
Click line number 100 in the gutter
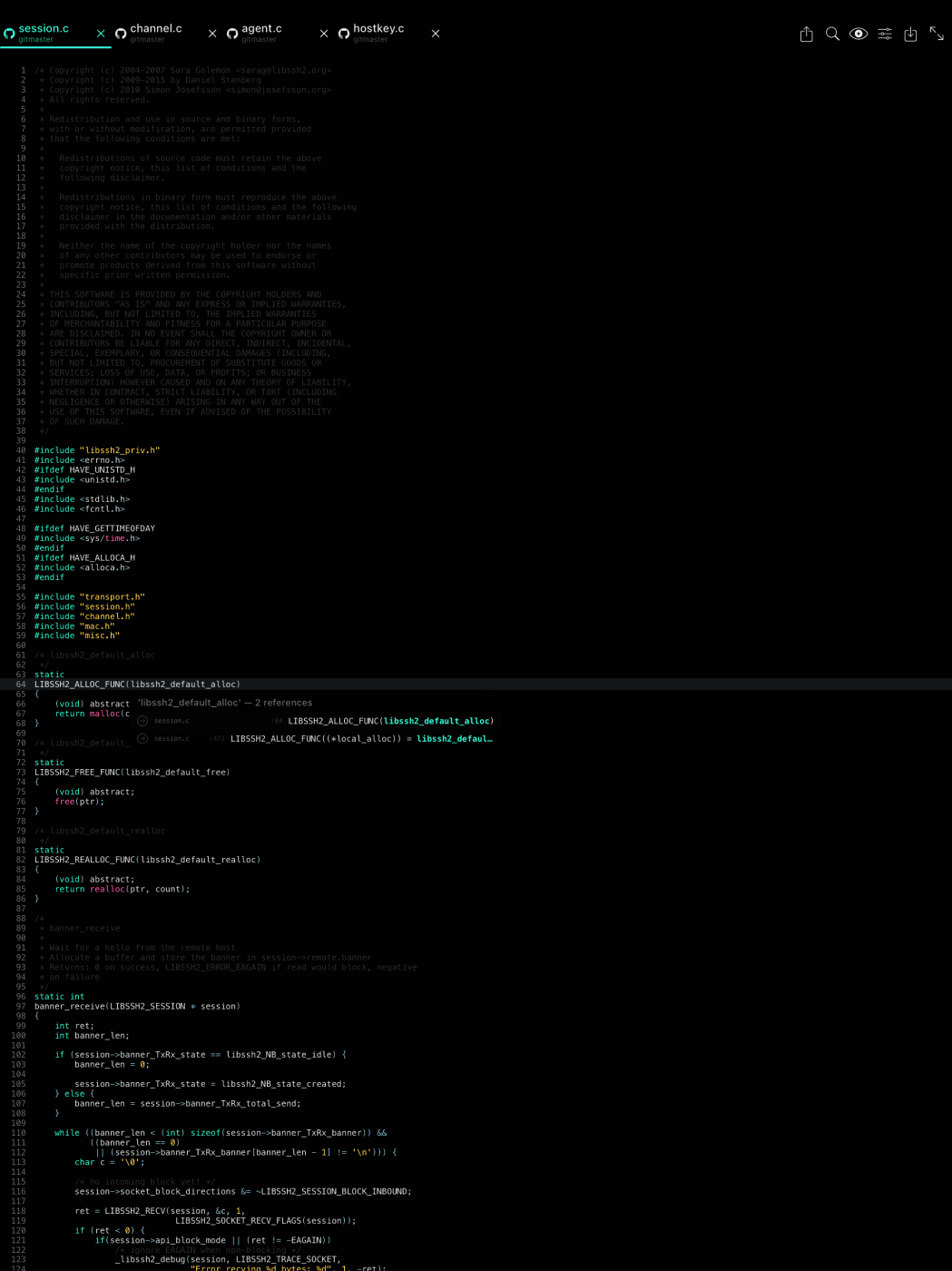[20, 1035]
